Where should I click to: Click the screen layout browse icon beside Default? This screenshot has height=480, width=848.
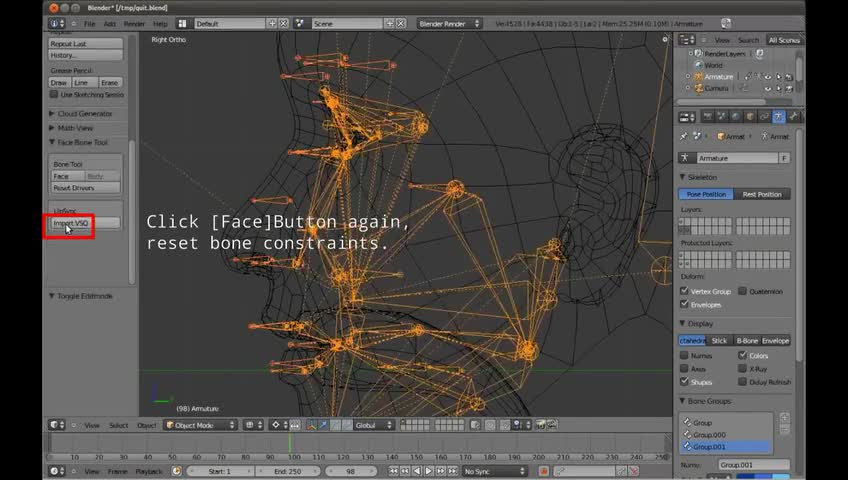point(183,24)
